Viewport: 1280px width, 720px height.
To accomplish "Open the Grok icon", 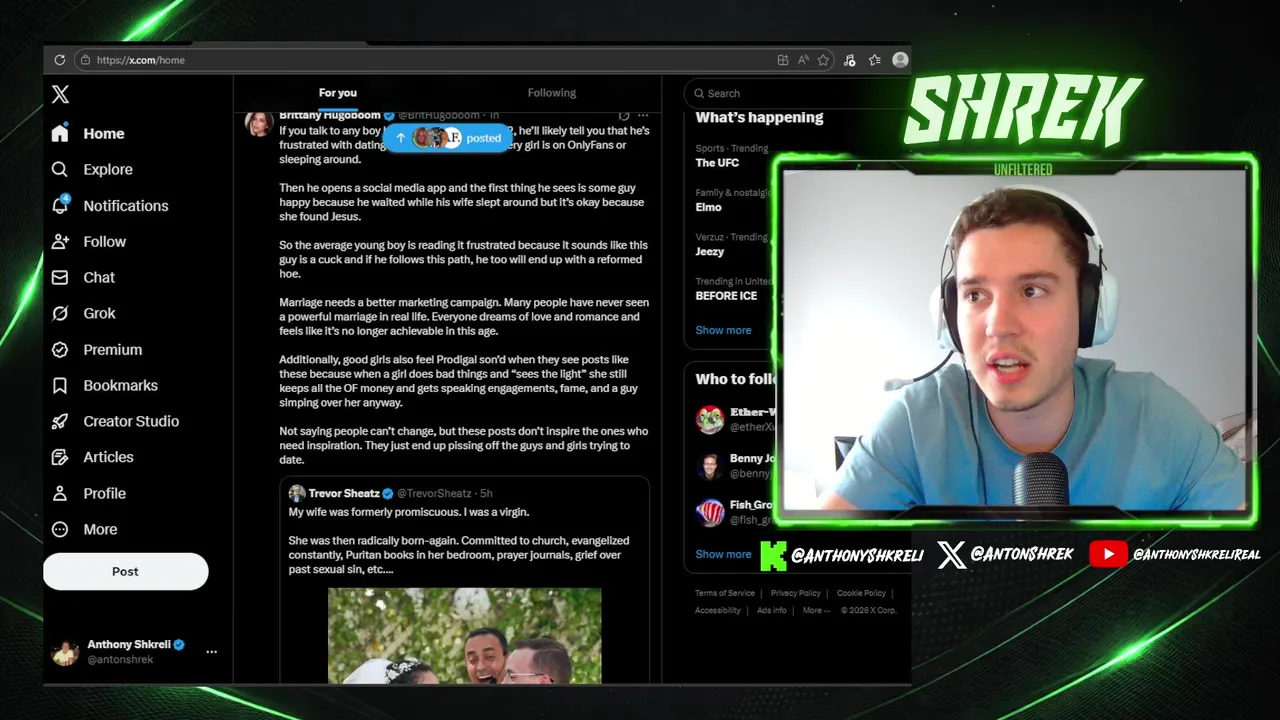I will pos(60,313).
